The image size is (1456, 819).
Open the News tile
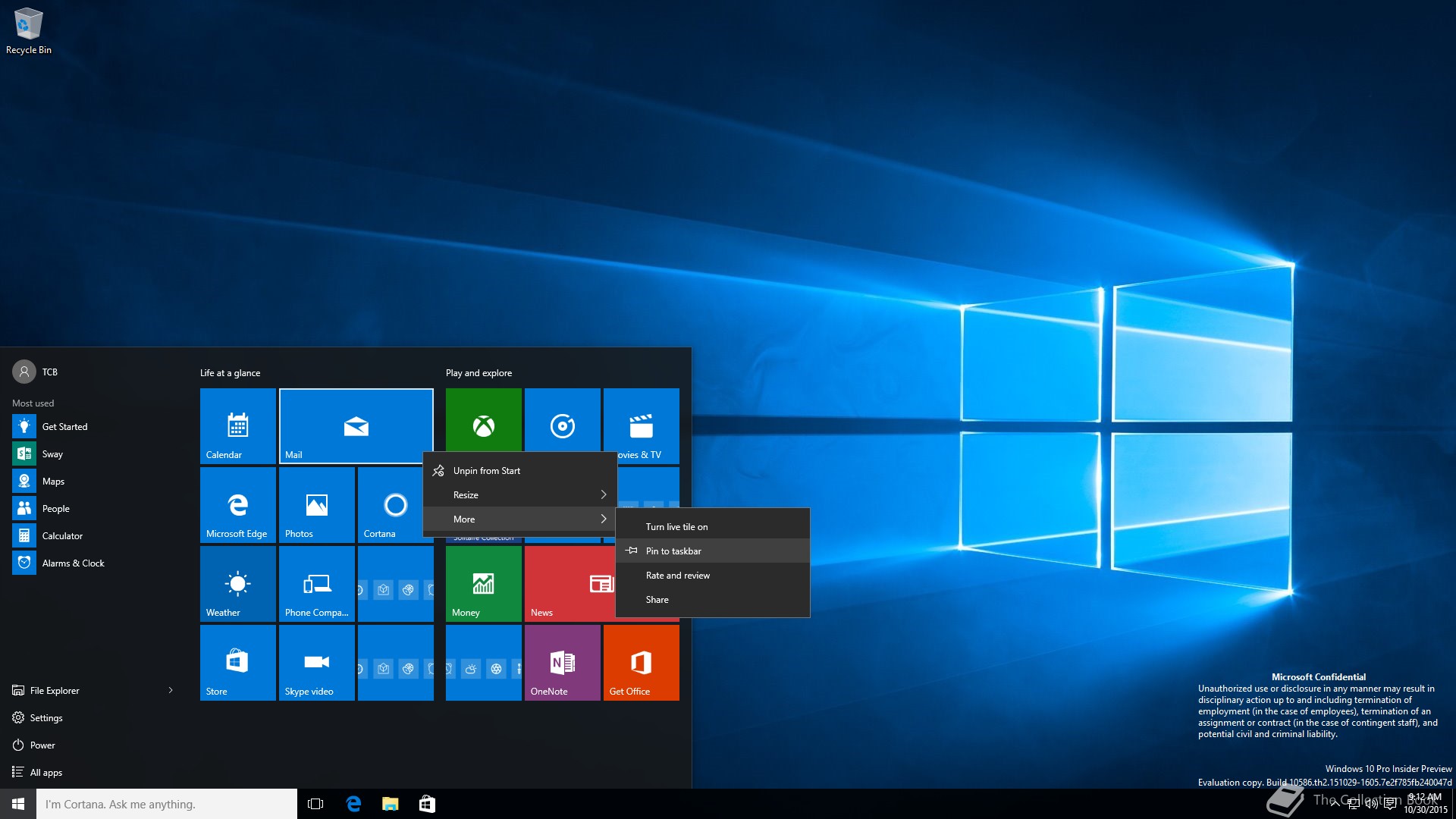[570, 584]
